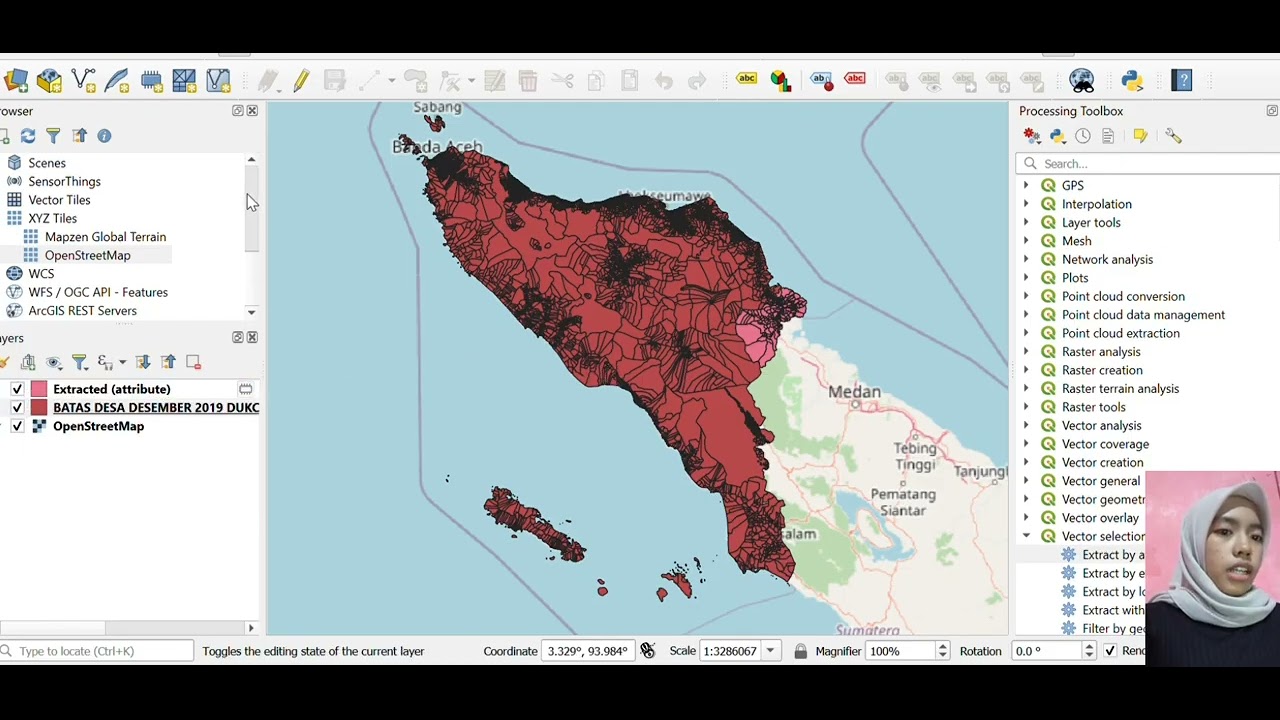
Task: Toggle the Render checkbox in status bar
Action: point(1110,651)
